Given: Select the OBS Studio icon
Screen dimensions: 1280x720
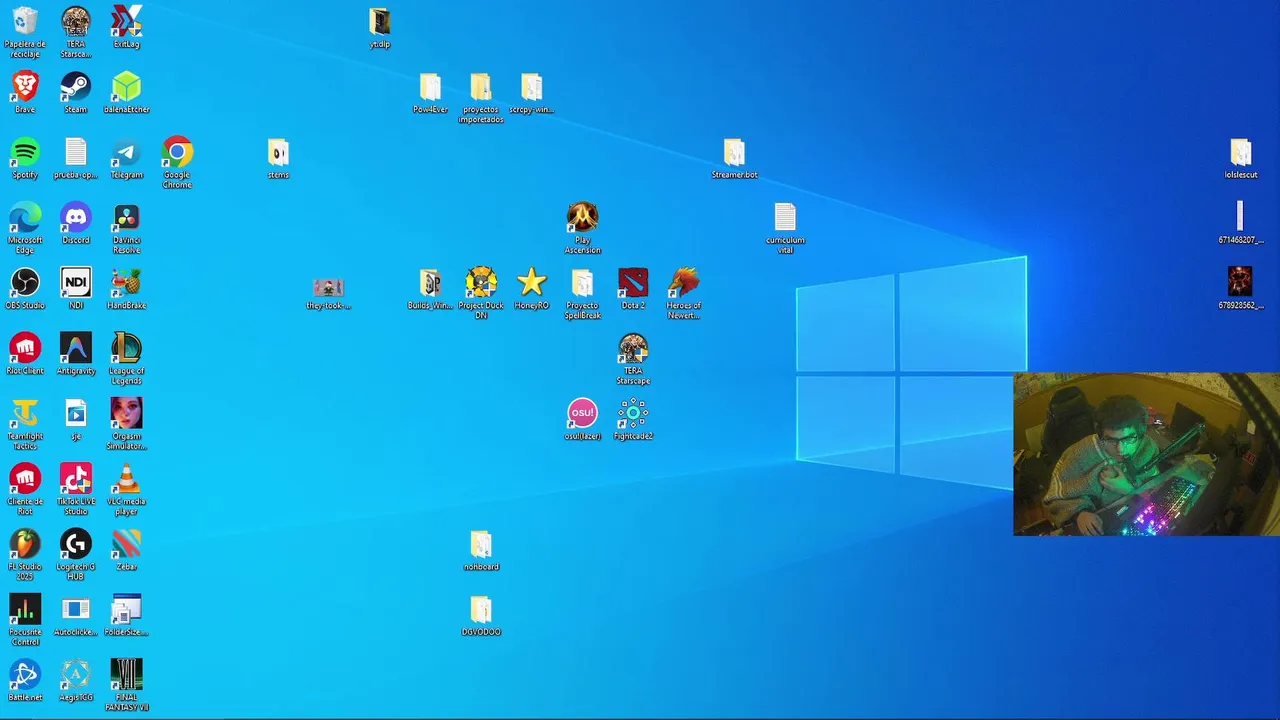Looking at the screenshot, I should [25, 283].
